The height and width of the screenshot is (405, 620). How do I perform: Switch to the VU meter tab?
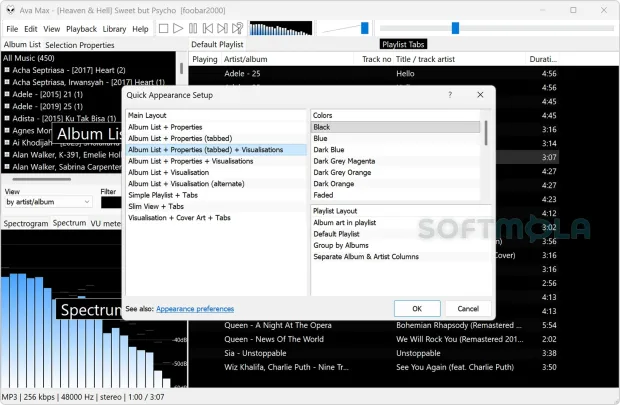[106, 223]
